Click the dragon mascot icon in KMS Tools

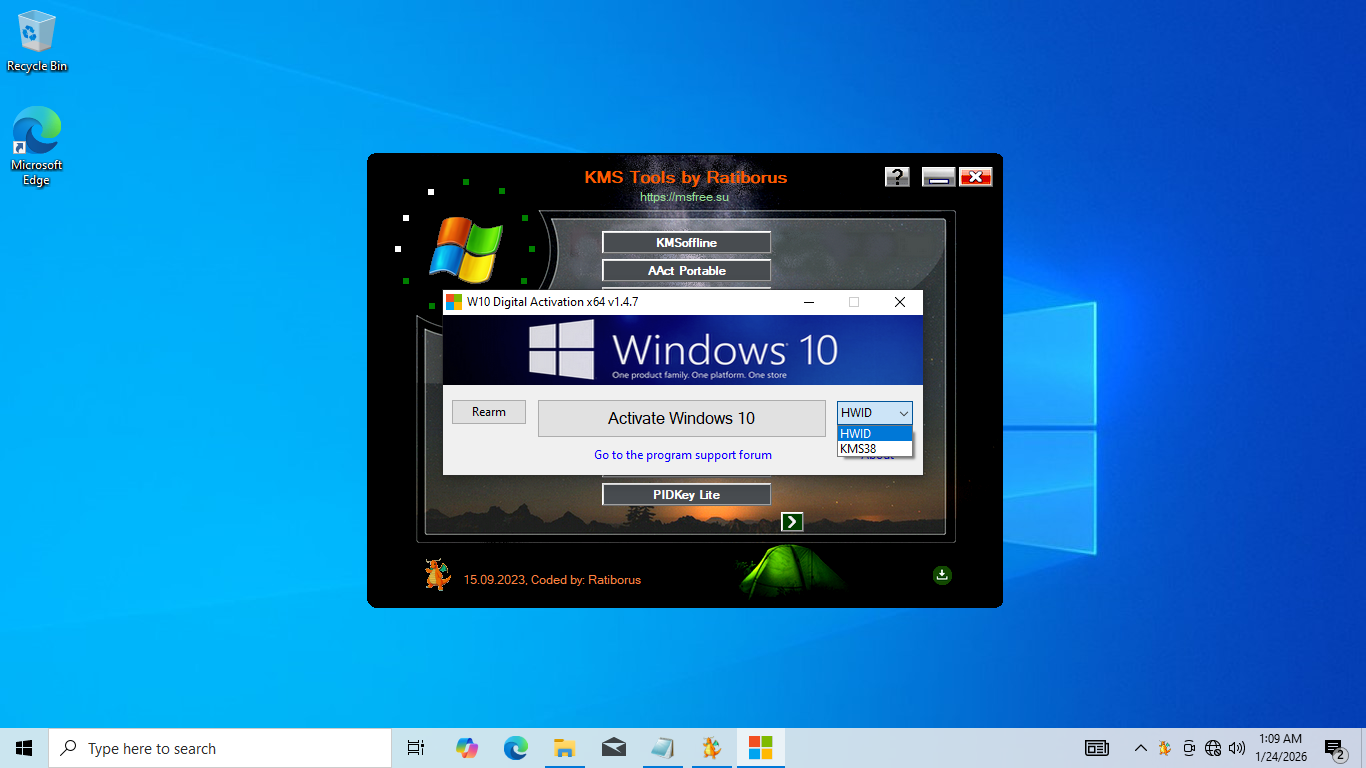[437, 575]
